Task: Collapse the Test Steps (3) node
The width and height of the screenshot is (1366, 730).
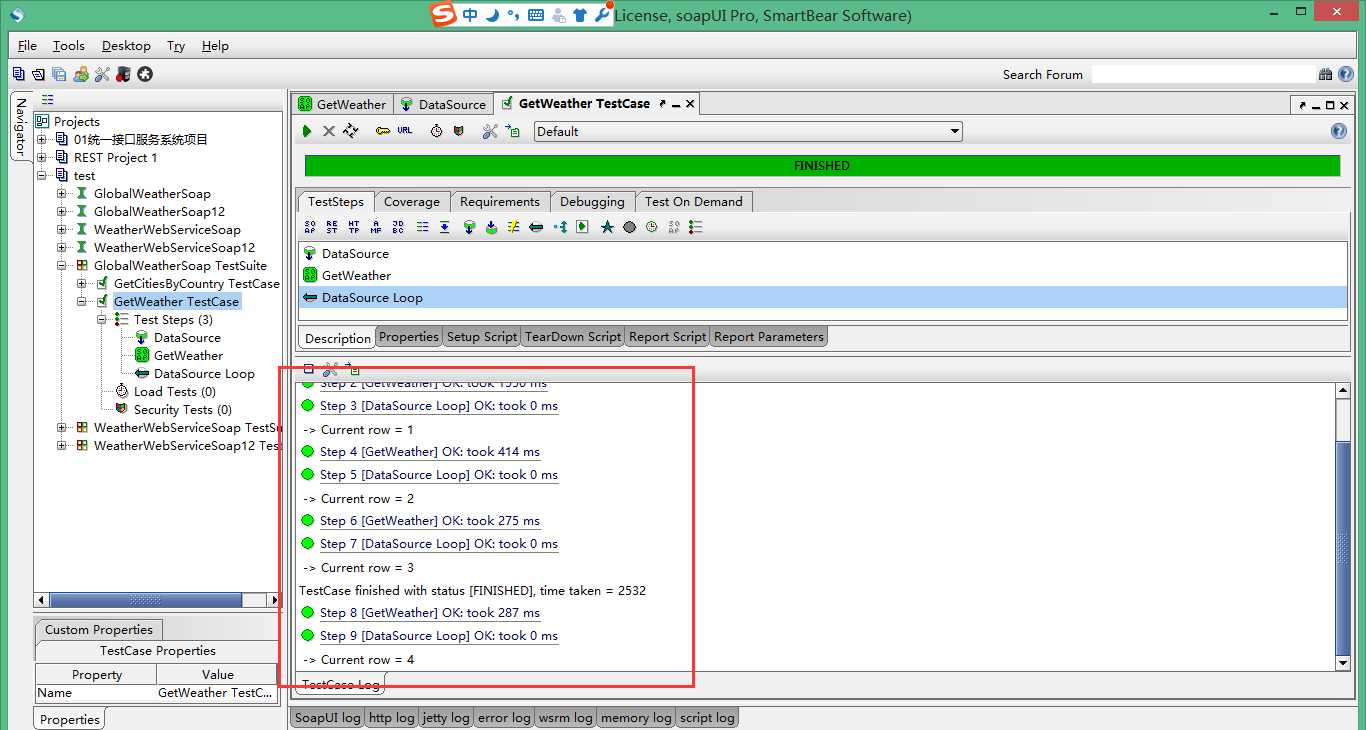Action: click(102, 320)
